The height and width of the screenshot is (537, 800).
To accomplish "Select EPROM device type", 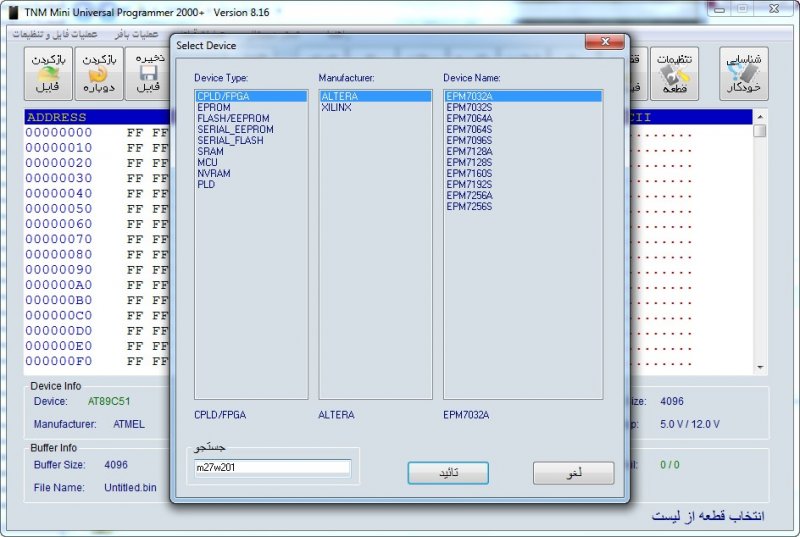I will tap(214, 108).
